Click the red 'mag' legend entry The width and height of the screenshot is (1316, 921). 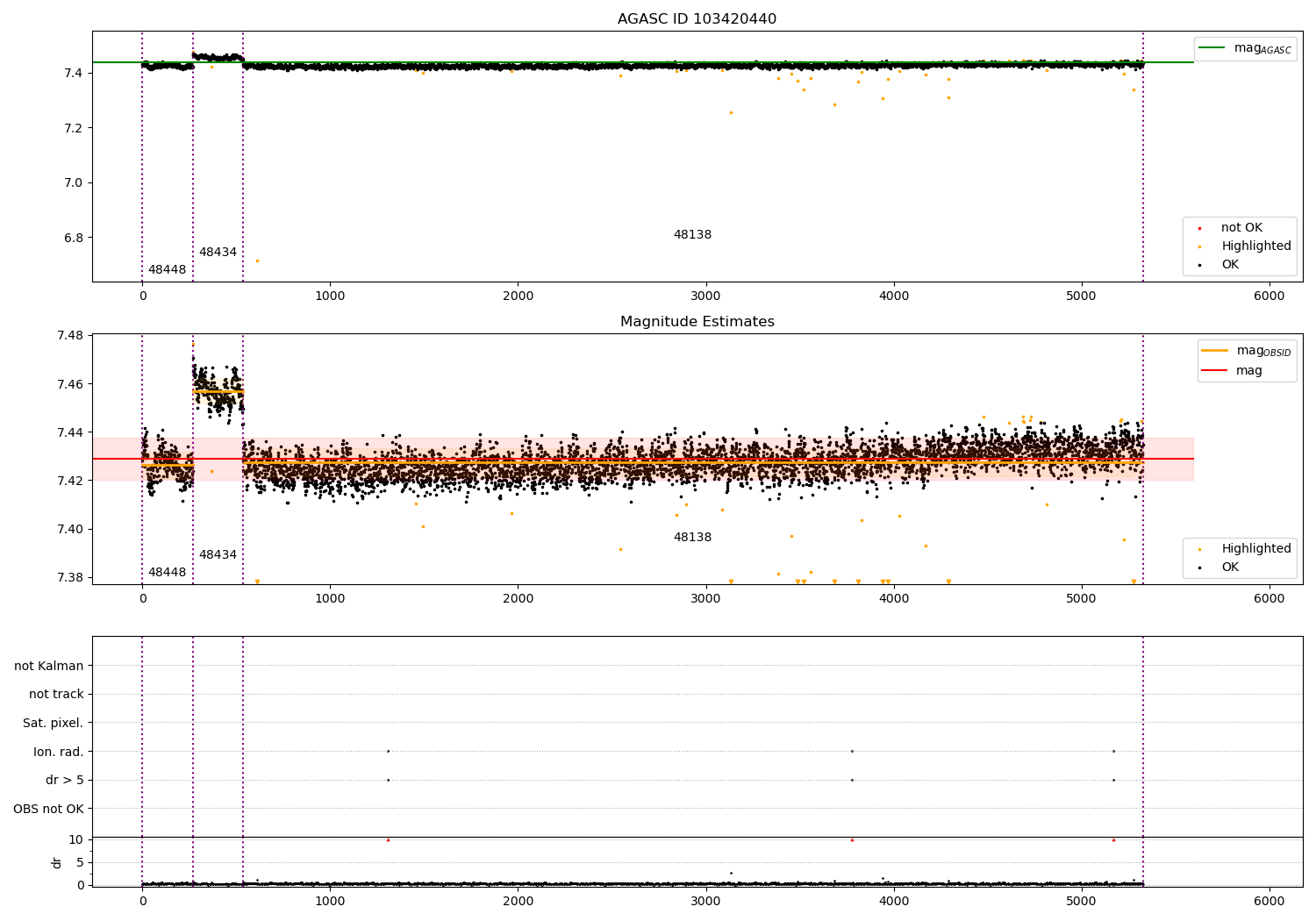point(1232,371)
